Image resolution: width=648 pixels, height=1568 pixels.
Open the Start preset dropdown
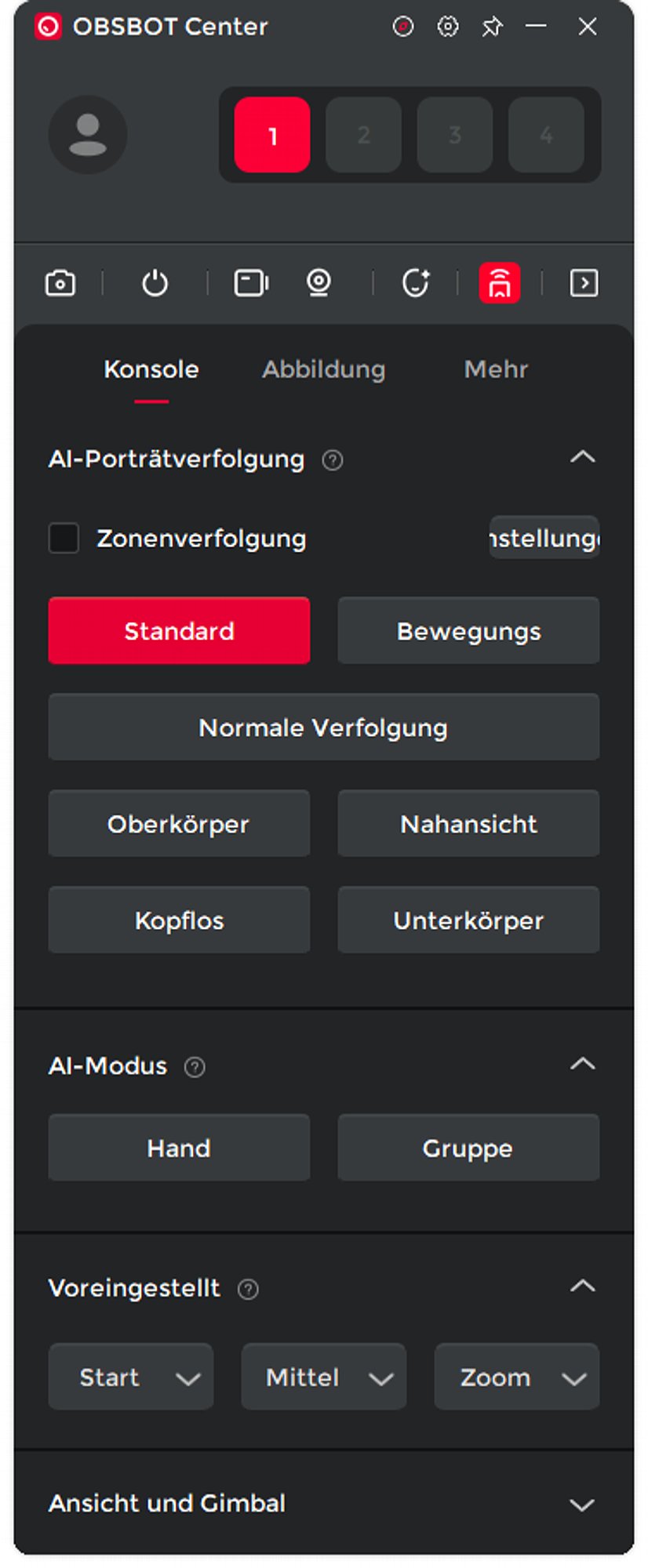(x=131, y=1377)
